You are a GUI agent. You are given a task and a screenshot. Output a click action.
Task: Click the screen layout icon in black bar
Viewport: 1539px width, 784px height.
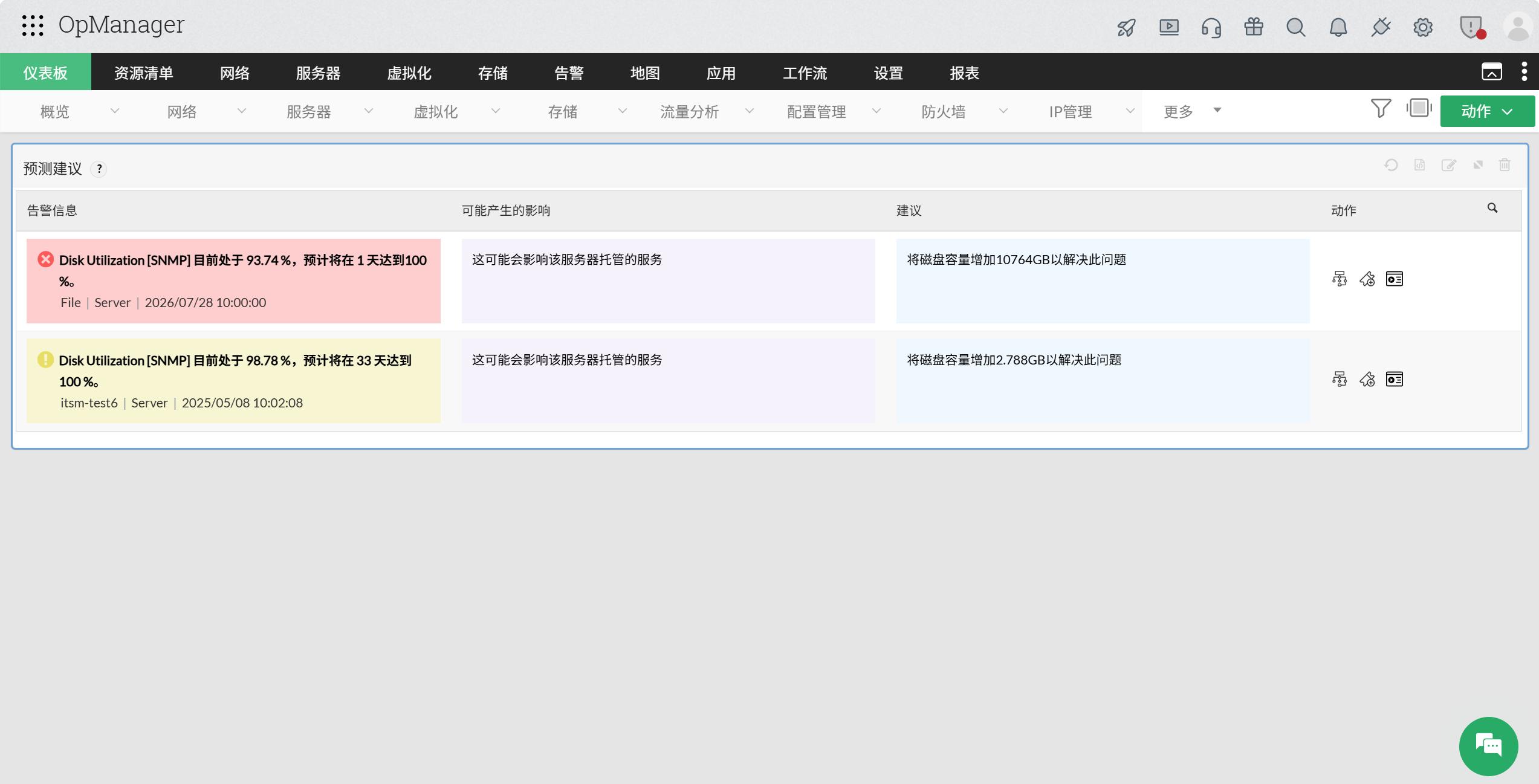[x=1491, y=71]
